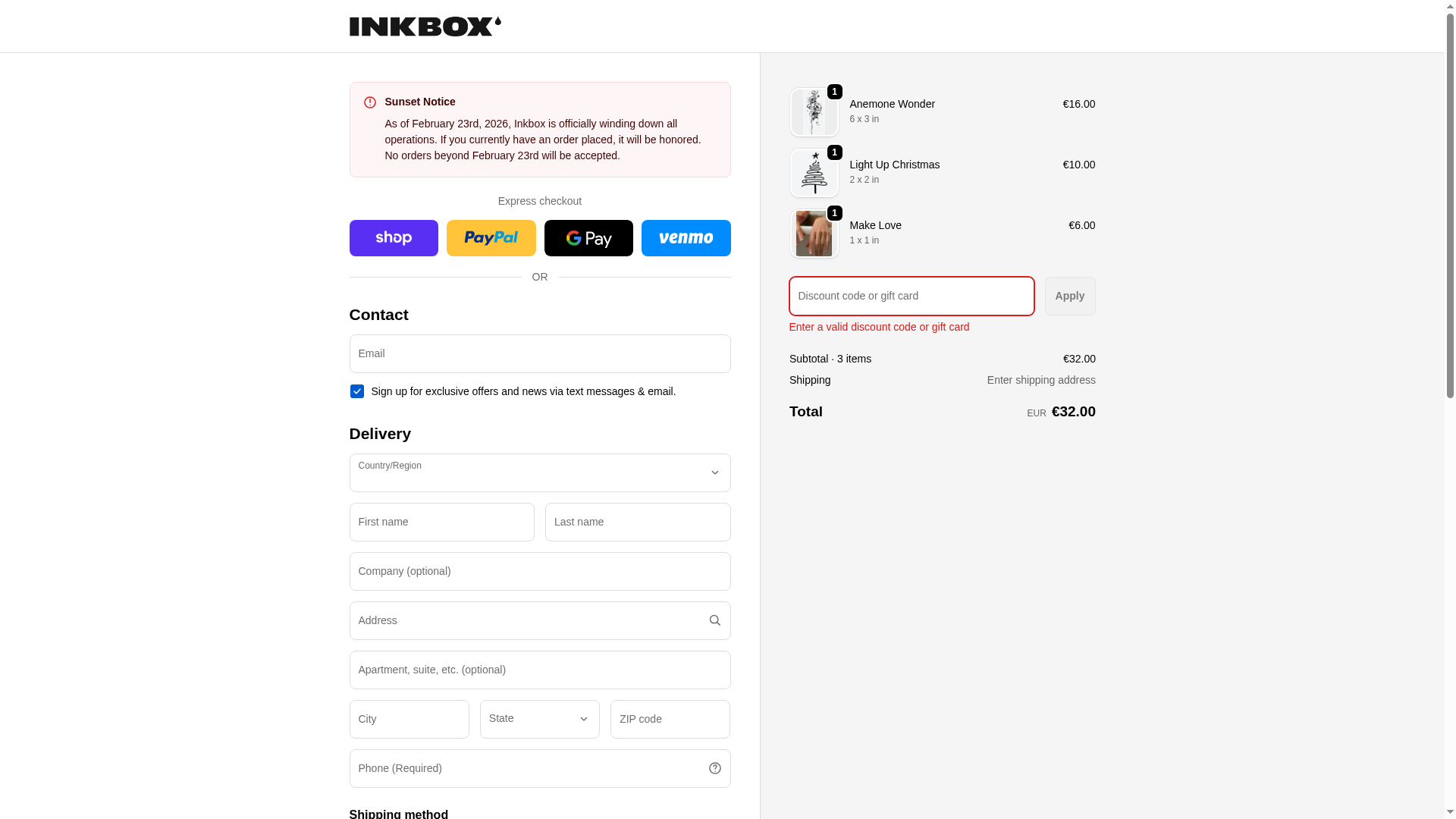Click the ZIP code field

[x=670, y=719]
